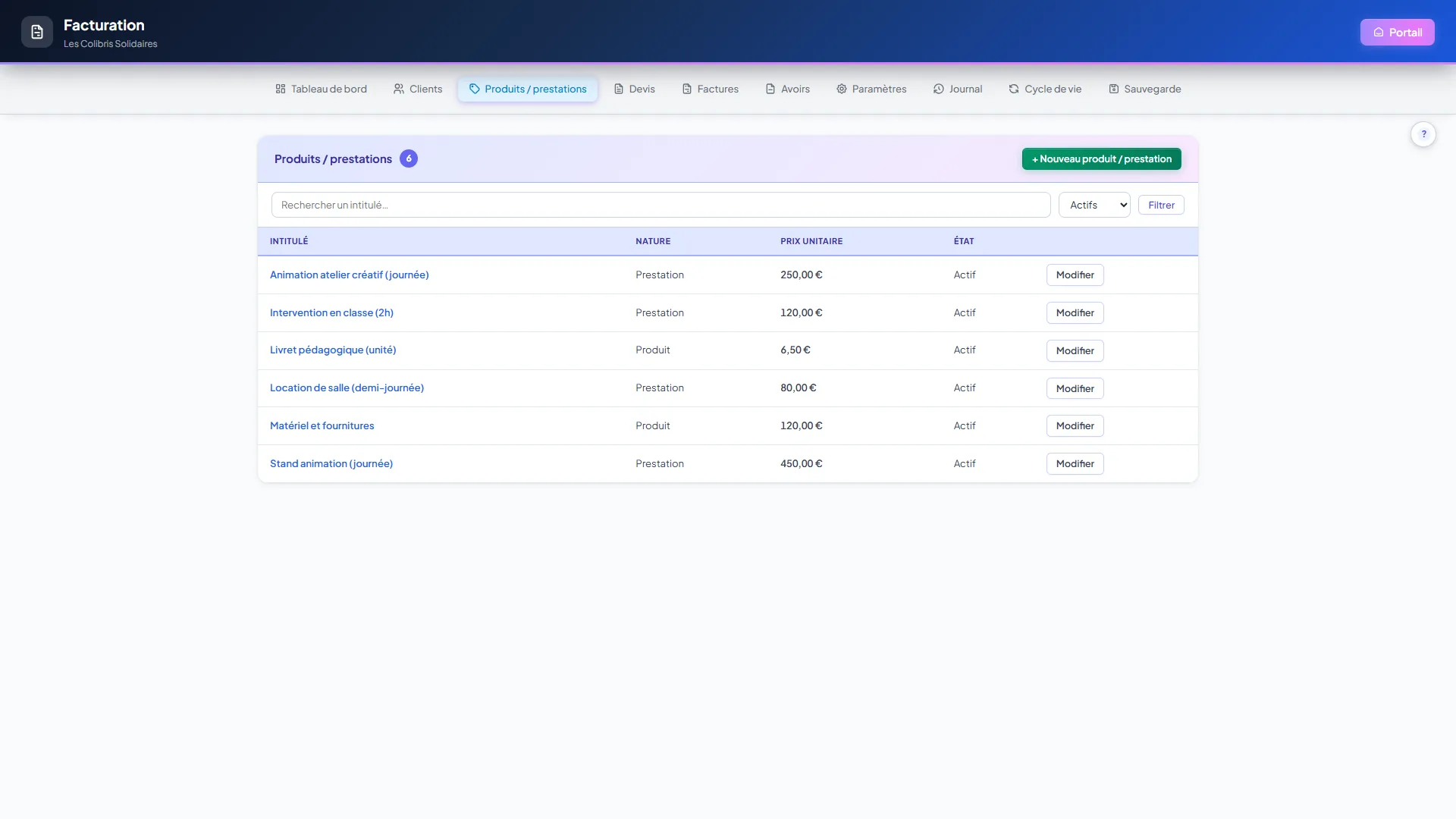
Task: Modify Intervention en classe (2h)
Action: click(x=1075, y=312)
